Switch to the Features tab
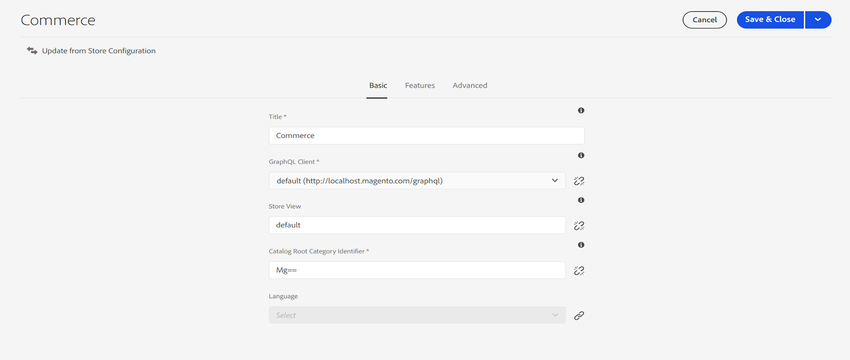Image resolution: width=850 pixels, height=360 pixels. coord(420,85)
